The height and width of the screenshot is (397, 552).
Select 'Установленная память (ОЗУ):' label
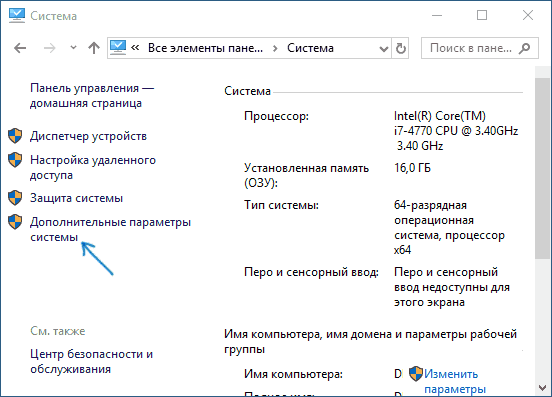(x=306, y=176)
